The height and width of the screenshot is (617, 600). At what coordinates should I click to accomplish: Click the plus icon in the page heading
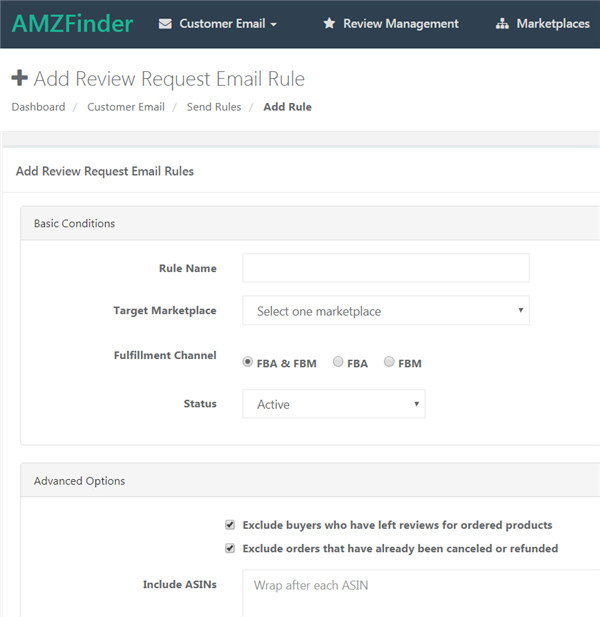[x=19, y=79]
